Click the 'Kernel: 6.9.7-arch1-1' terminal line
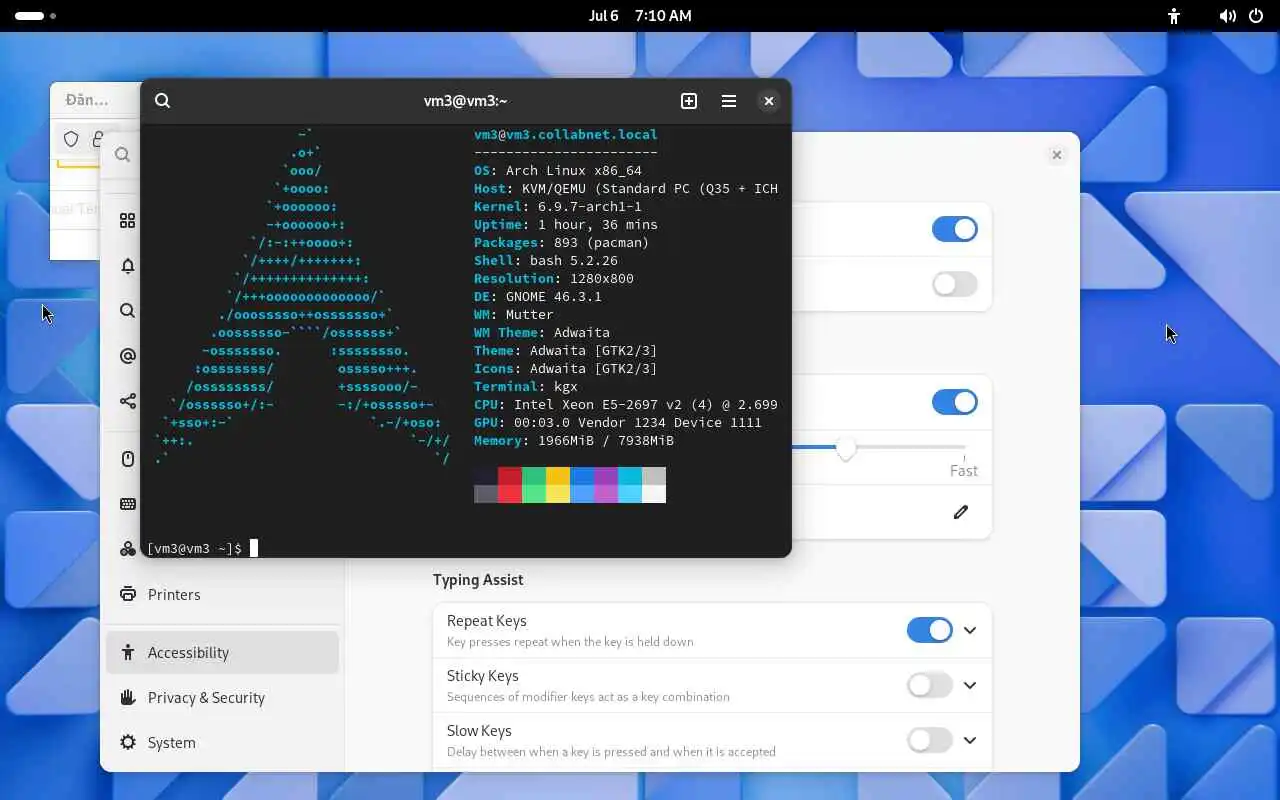 (558, 206)
